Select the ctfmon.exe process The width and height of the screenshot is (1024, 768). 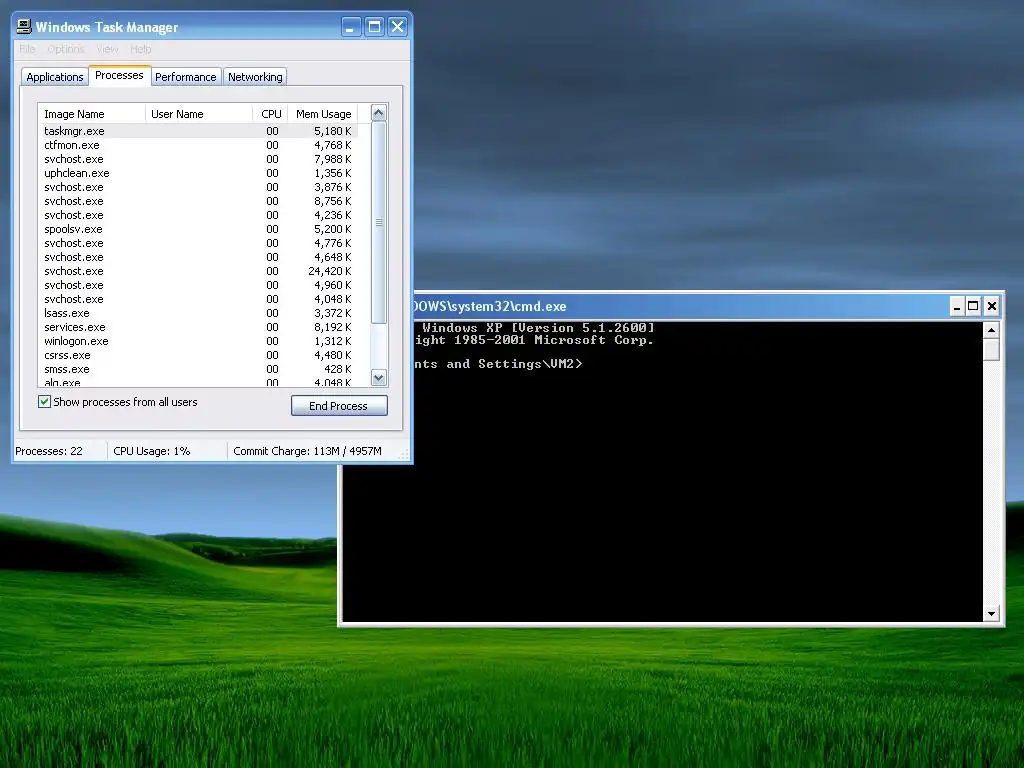click(198, 145)
